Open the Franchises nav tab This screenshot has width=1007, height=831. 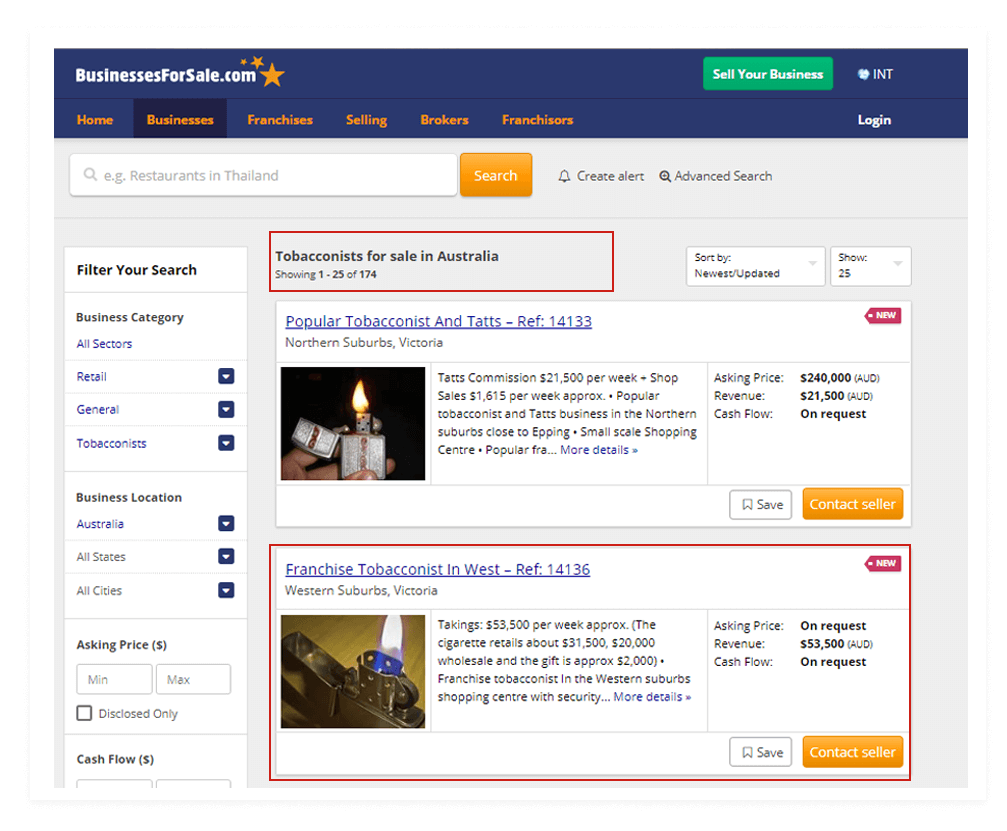click(x=280, y=120)
